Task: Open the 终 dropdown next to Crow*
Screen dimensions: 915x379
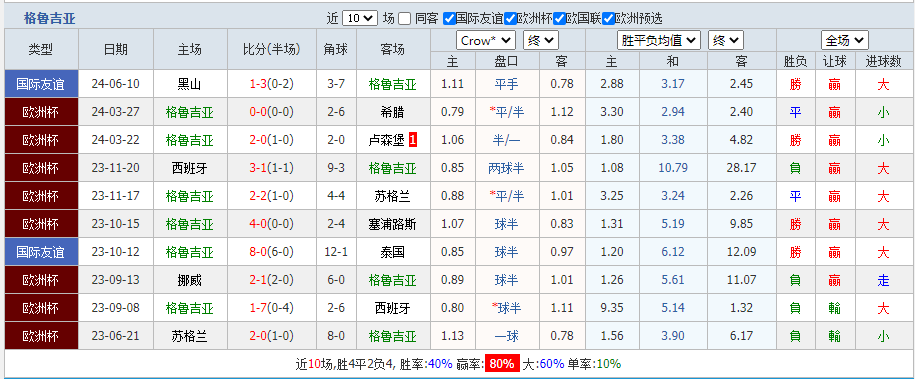Action: 541,40
